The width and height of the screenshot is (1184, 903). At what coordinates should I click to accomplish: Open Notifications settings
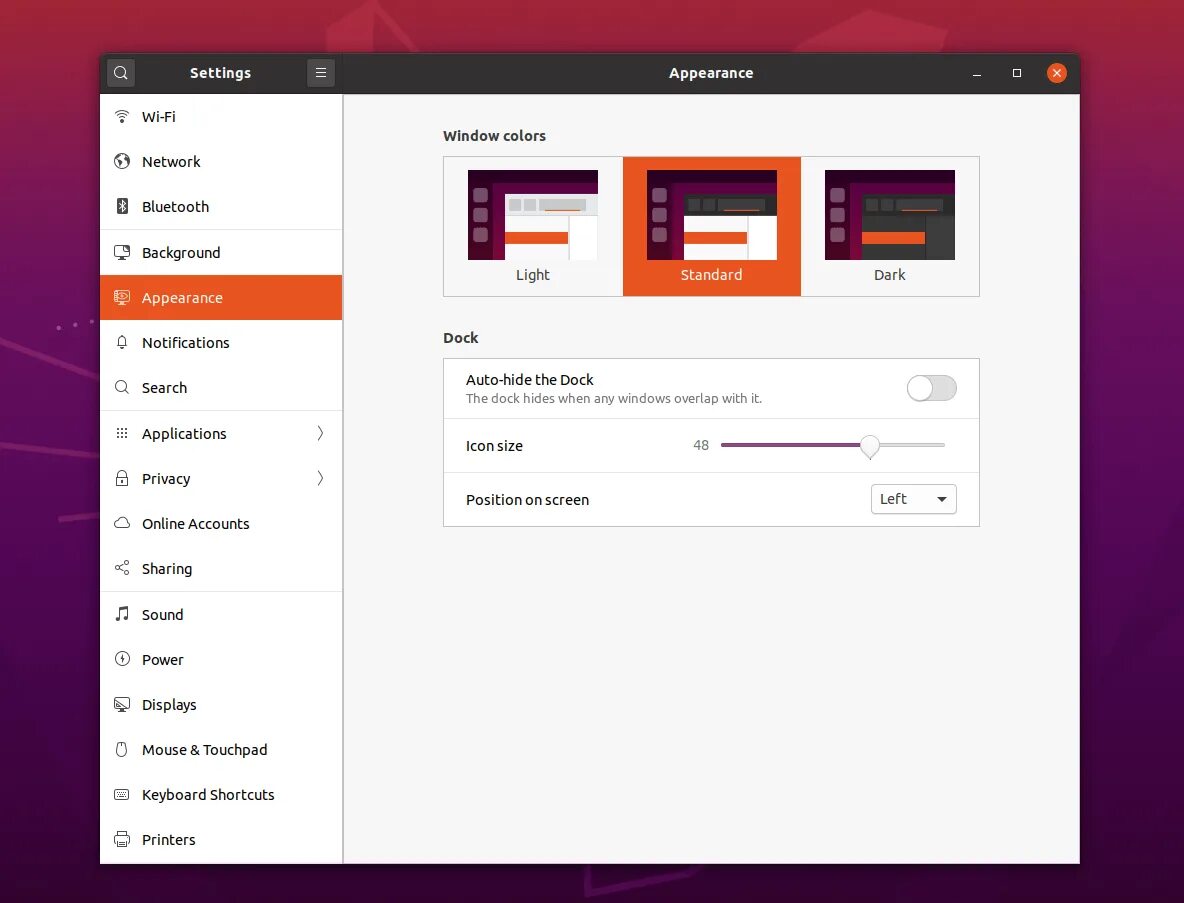pos(221,342)
